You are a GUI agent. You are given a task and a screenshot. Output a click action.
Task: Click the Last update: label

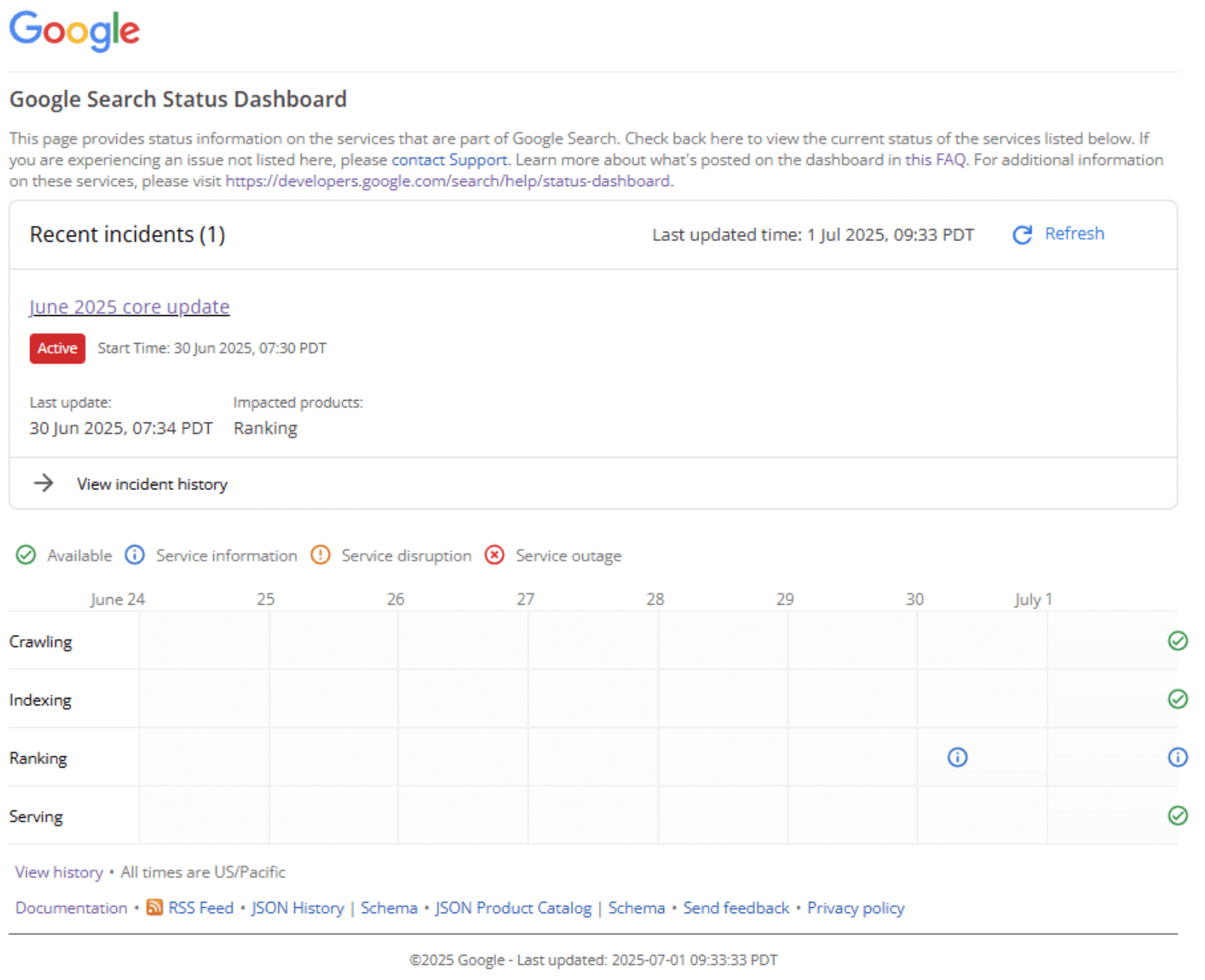pyautogui.click(x=71, y=402)
